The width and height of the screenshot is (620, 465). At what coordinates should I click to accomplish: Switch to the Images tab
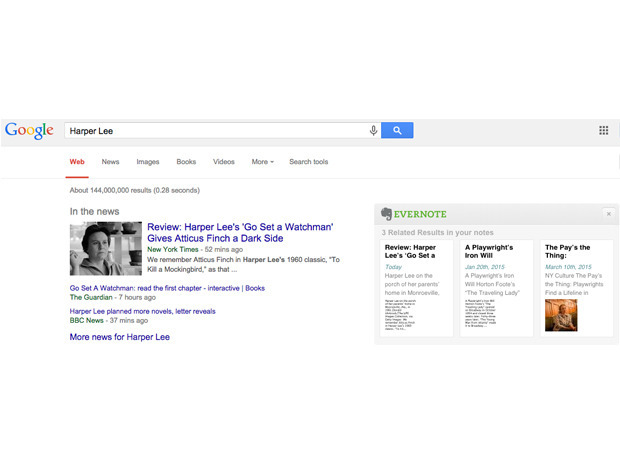[x=148, y=162]
